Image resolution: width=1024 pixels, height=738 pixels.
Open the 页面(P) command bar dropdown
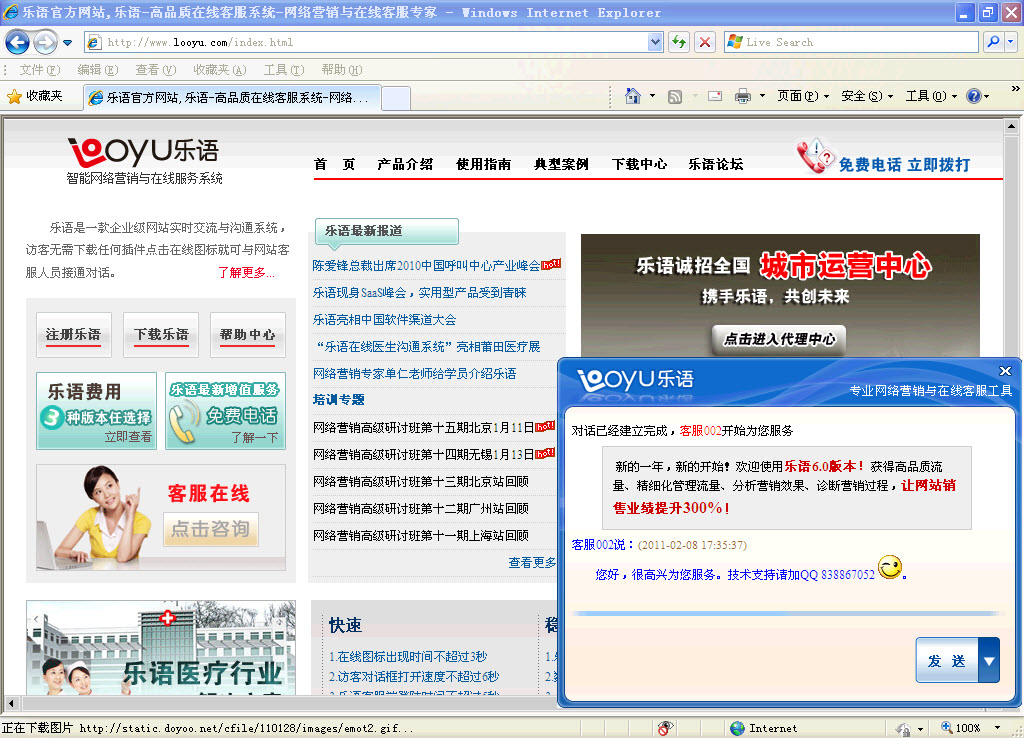coord(803,96)
